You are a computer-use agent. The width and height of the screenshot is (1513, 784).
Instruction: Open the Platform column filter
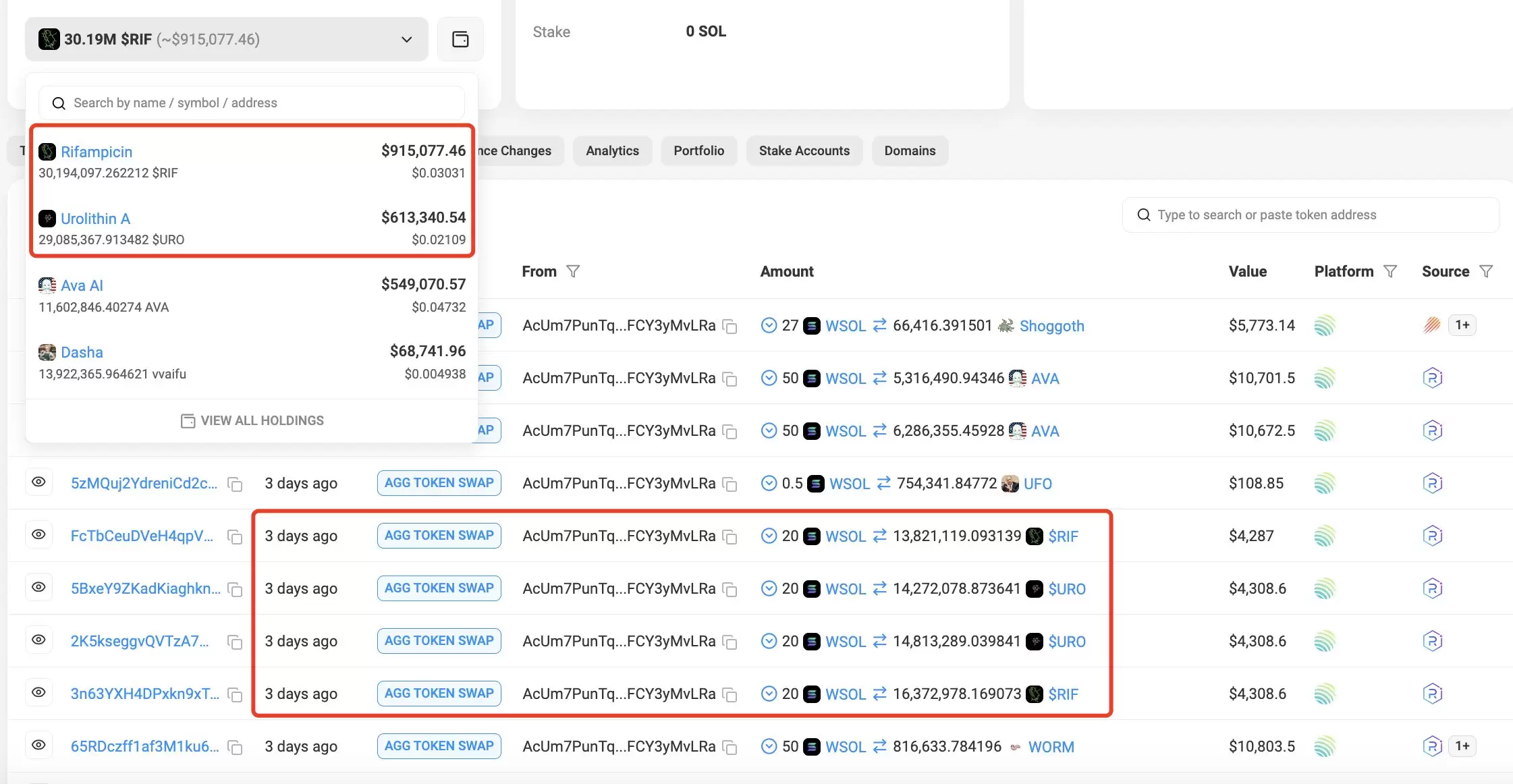(x=1390, y=271)
